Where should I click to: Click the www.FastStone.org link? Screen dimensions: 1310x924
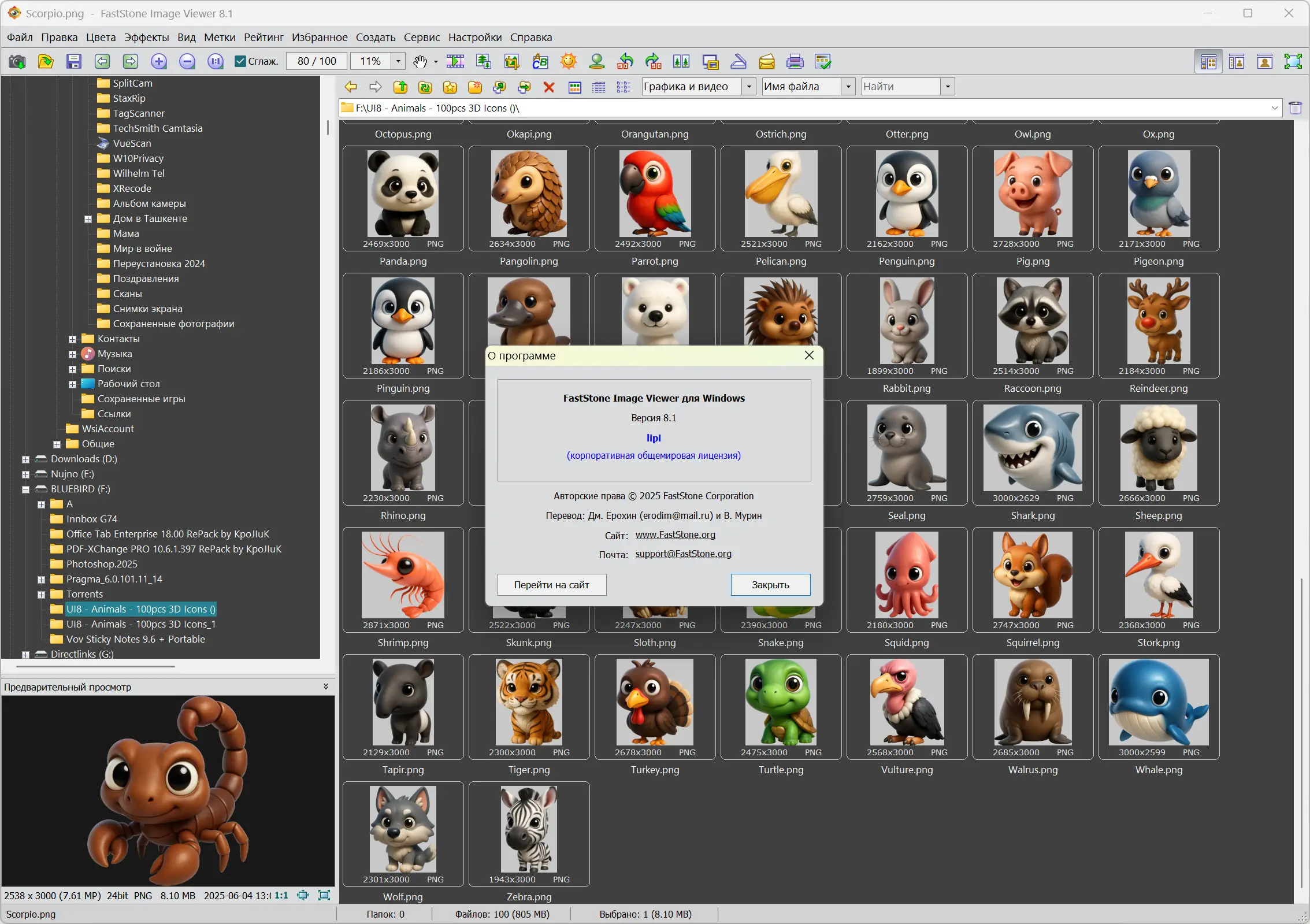(675, 535)
